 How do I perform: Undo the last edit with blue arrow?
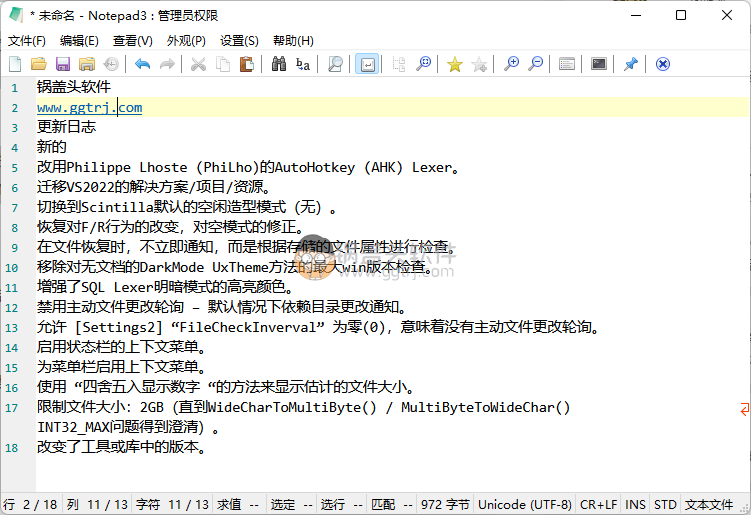(142, 64)
